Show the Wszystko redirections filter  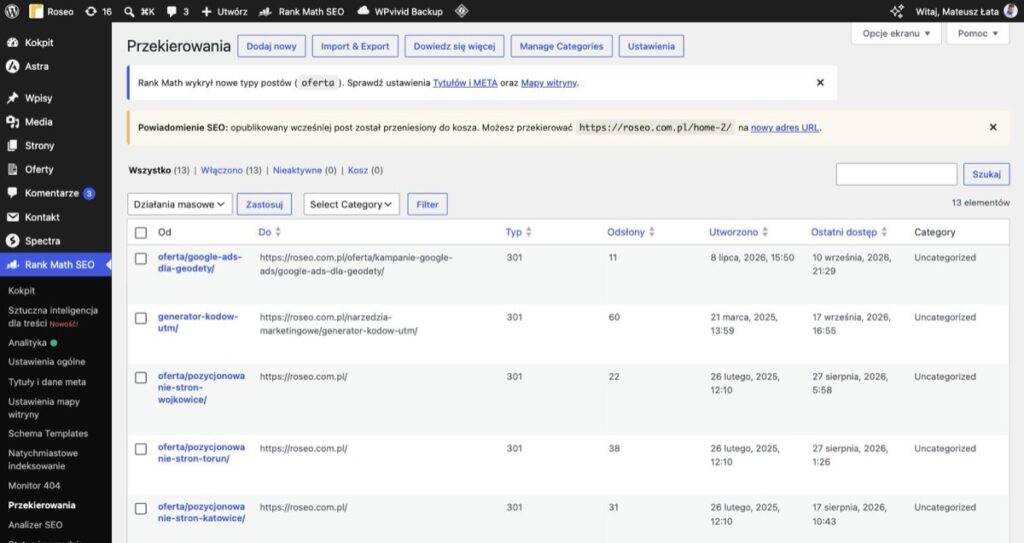150,170
